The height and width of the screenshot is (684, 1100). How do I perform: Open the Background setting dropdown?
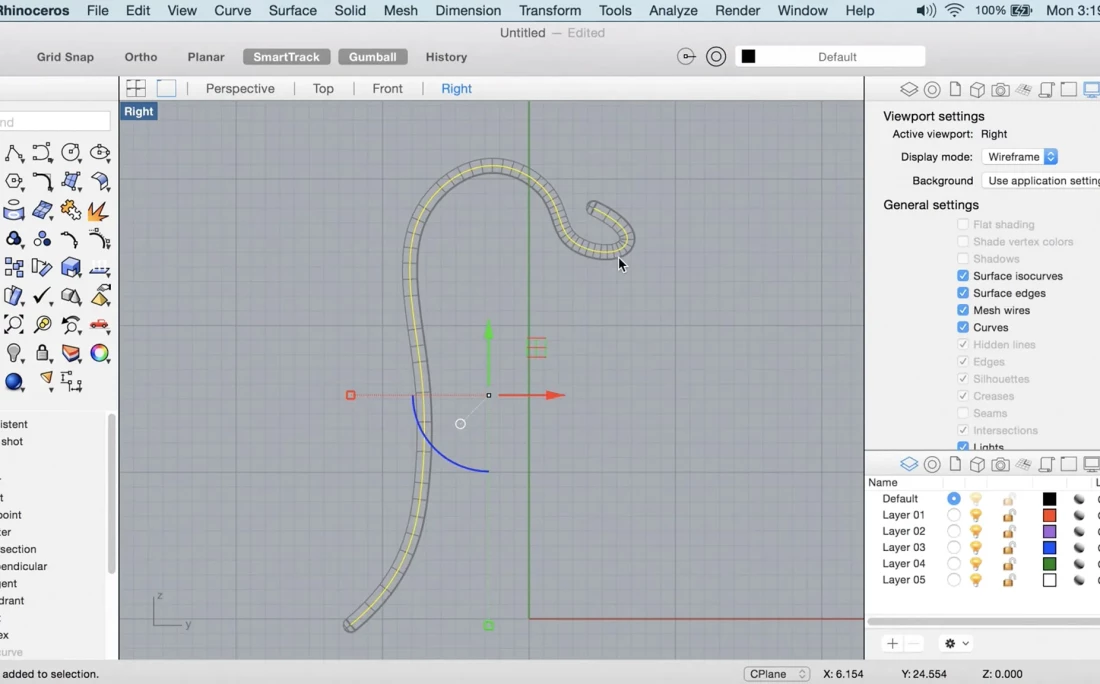[1041, 180]
